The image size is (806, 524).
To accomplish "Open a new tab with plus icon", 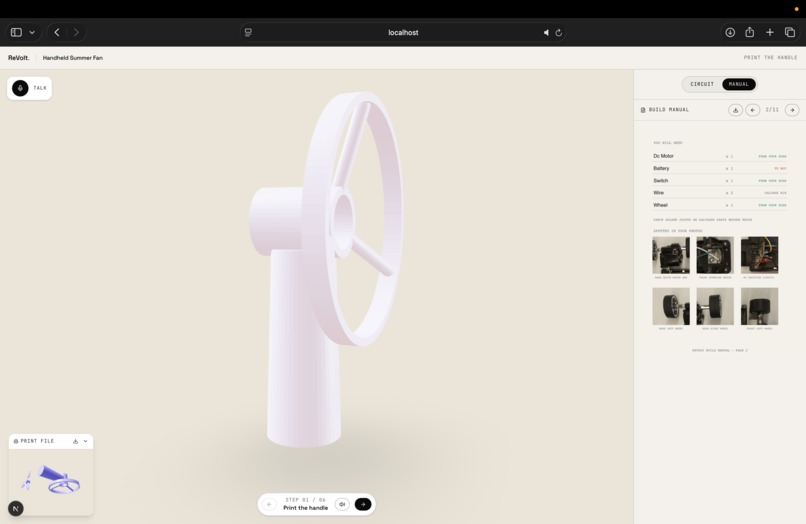I will tap(770, 32).
